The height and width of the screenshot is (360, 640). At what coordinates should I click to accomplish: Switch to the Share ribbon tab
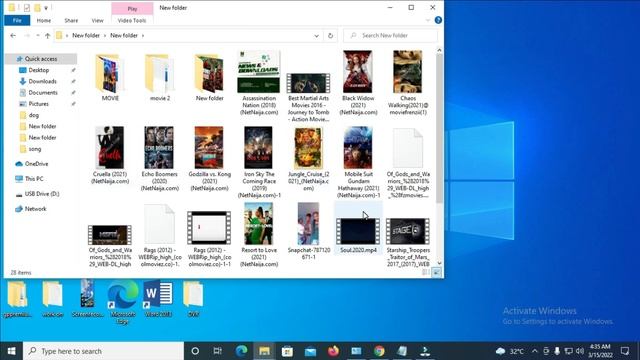tap(71, 20)
